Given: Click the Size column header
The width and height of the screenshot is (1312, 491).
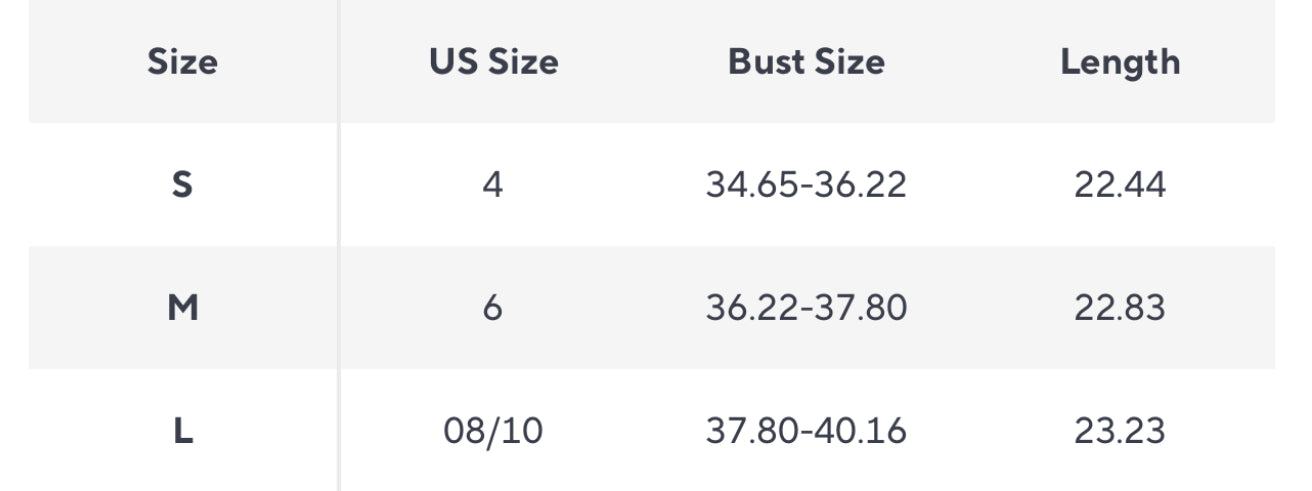Looking at the screenshot, I should [182, 62].
